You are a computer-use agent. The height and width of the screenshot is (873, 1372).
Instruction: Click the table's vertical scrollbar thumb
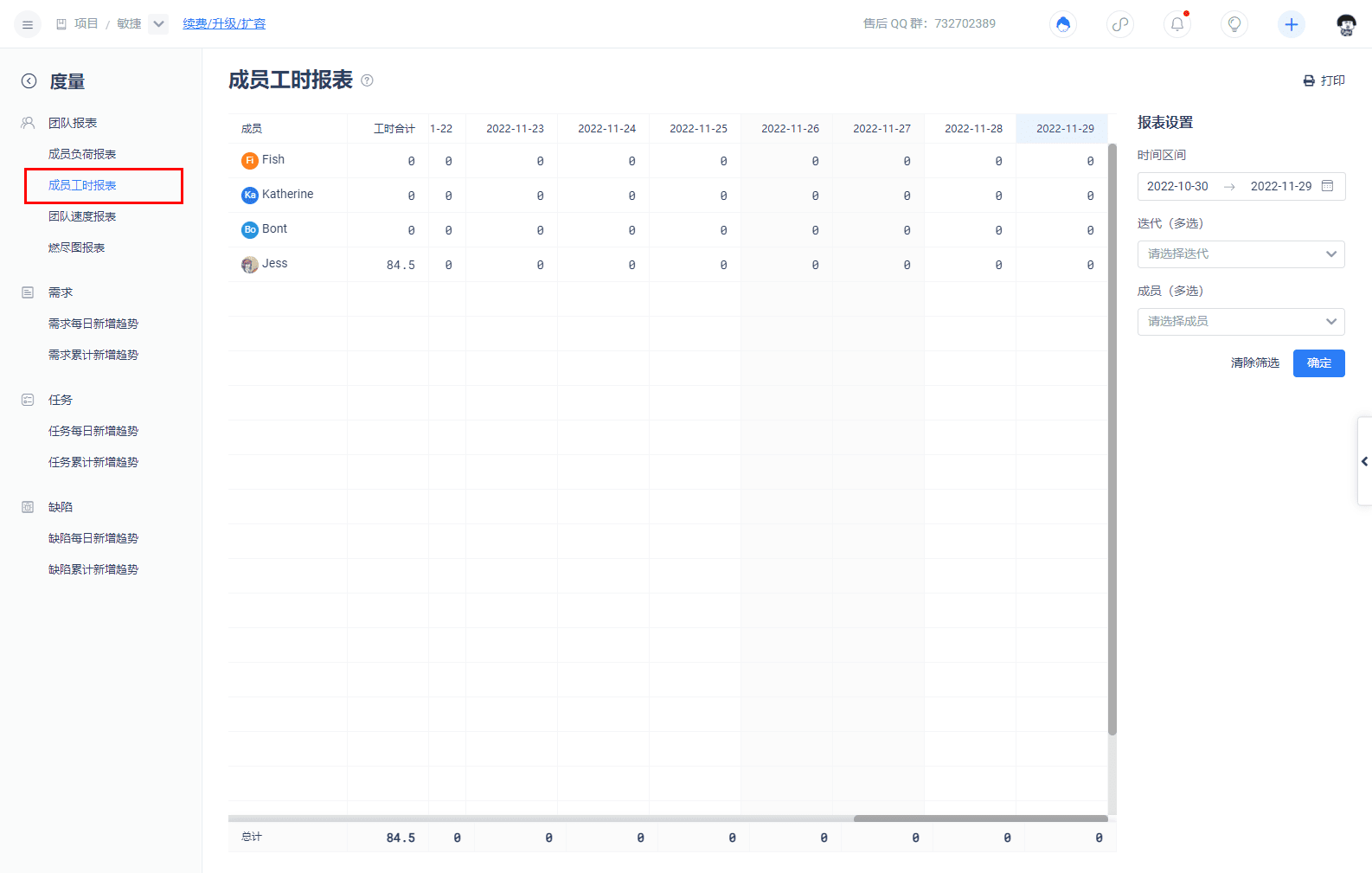click(1112, 440)
